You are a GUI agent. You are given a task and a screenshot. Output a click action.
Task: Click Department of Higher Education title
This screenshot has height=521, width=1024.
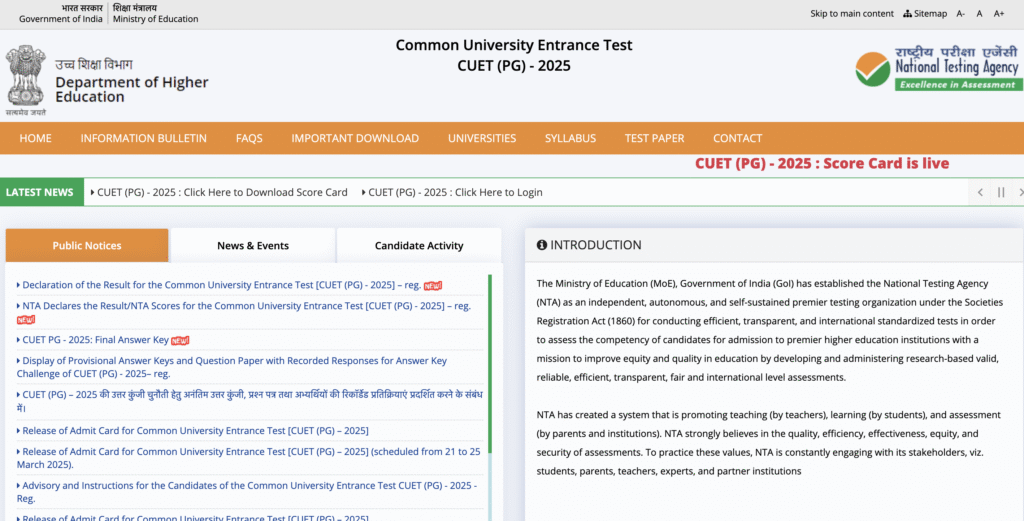pos(132,89)
